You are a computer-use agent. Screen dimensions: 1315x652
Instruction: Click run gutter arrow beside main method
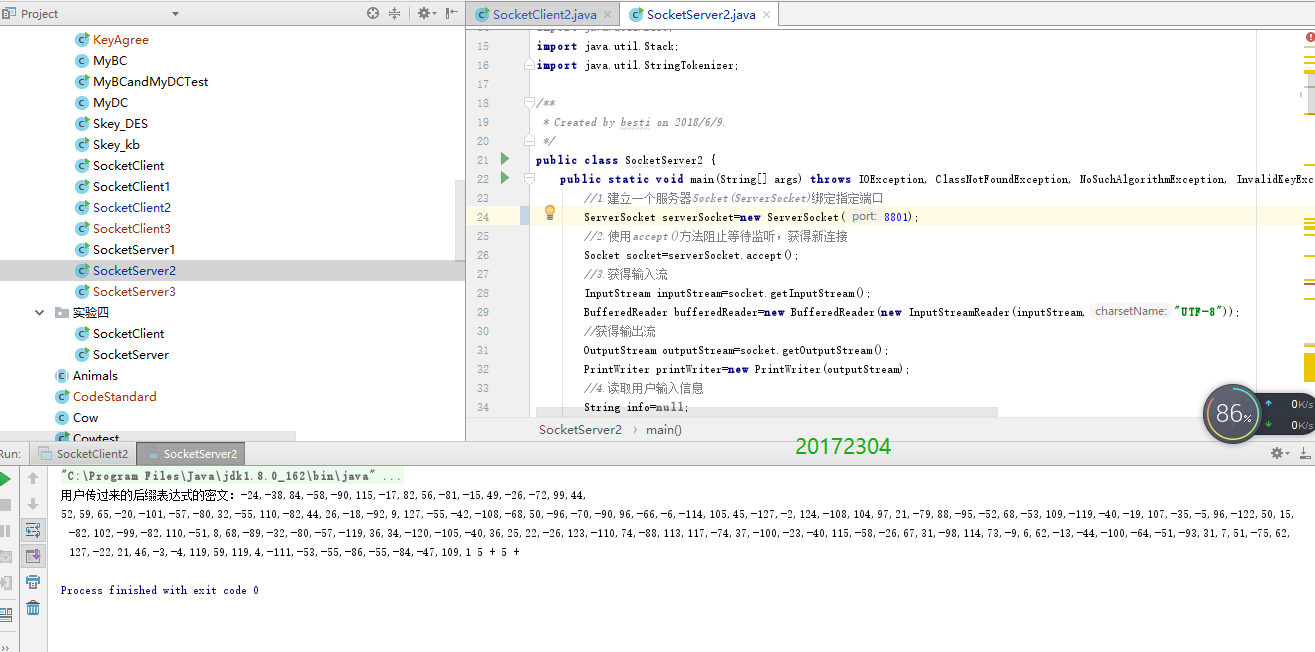[505, 178]
